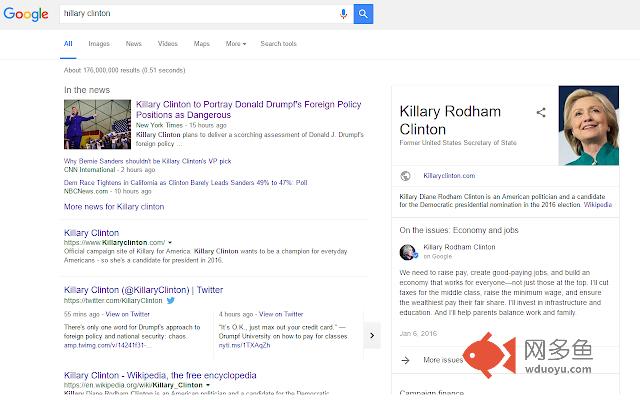Activate voice search microphone icon
Image resolution: width=640 pixels, height=400 pixels.
tap(343, 14)
